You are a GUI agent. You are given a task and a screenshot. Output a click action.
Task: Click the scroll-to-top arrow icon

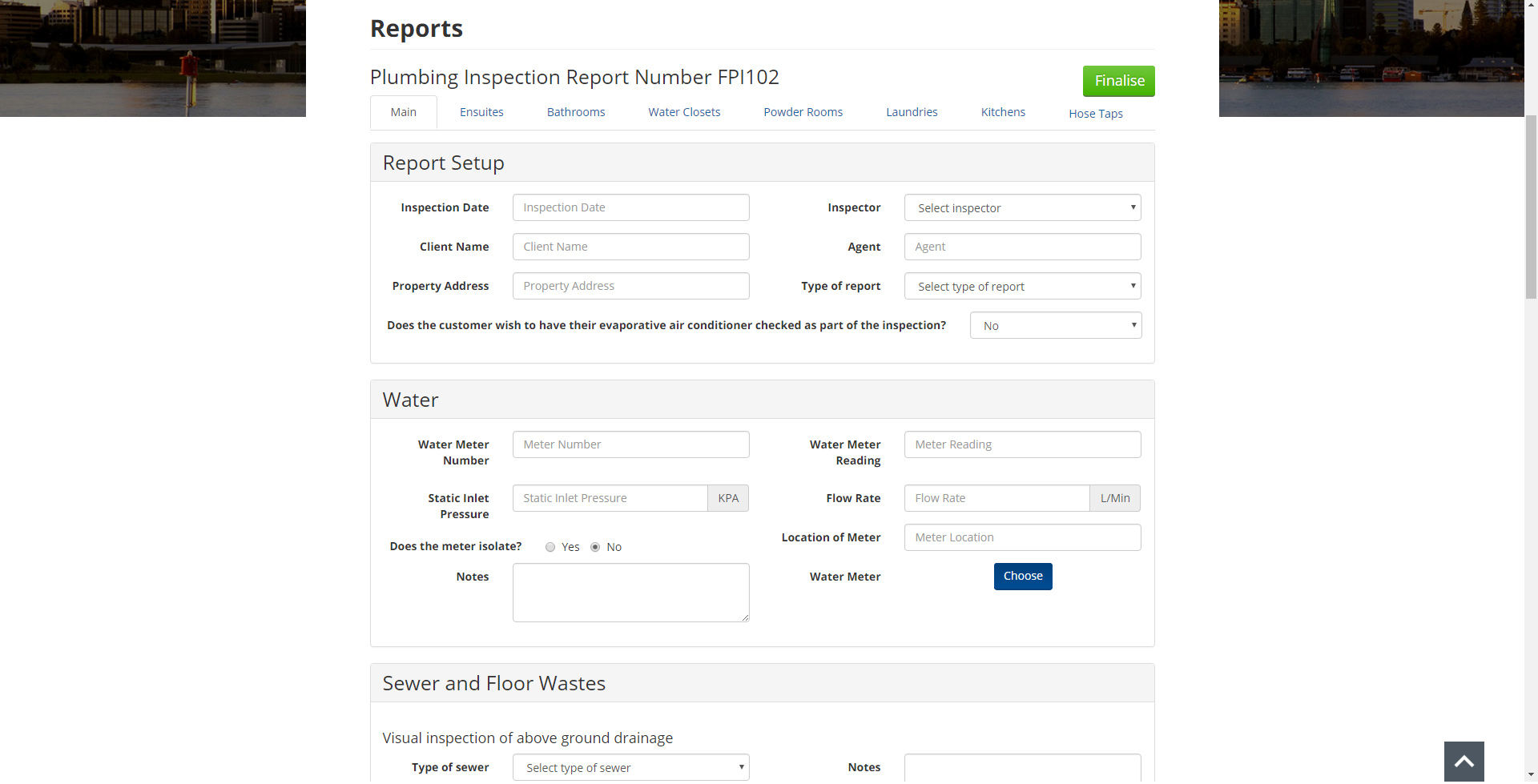(1464, 762)
